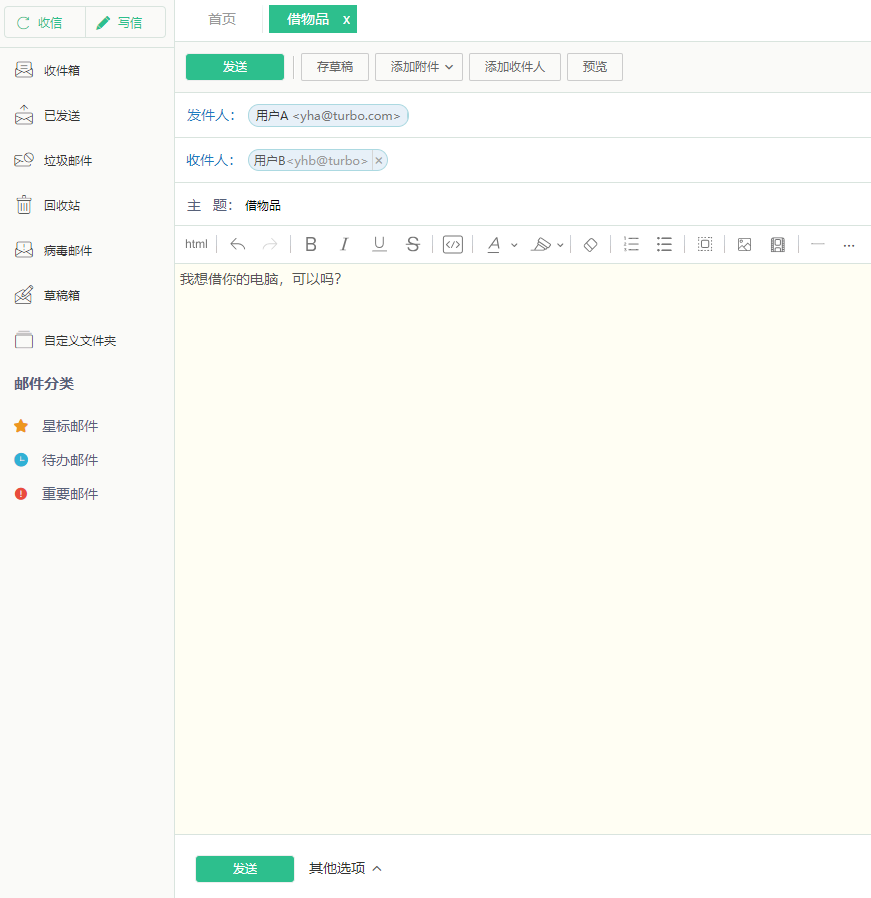Open 自定义文件夹 custom folder
The image size is (871, 898).
(80, 341)
